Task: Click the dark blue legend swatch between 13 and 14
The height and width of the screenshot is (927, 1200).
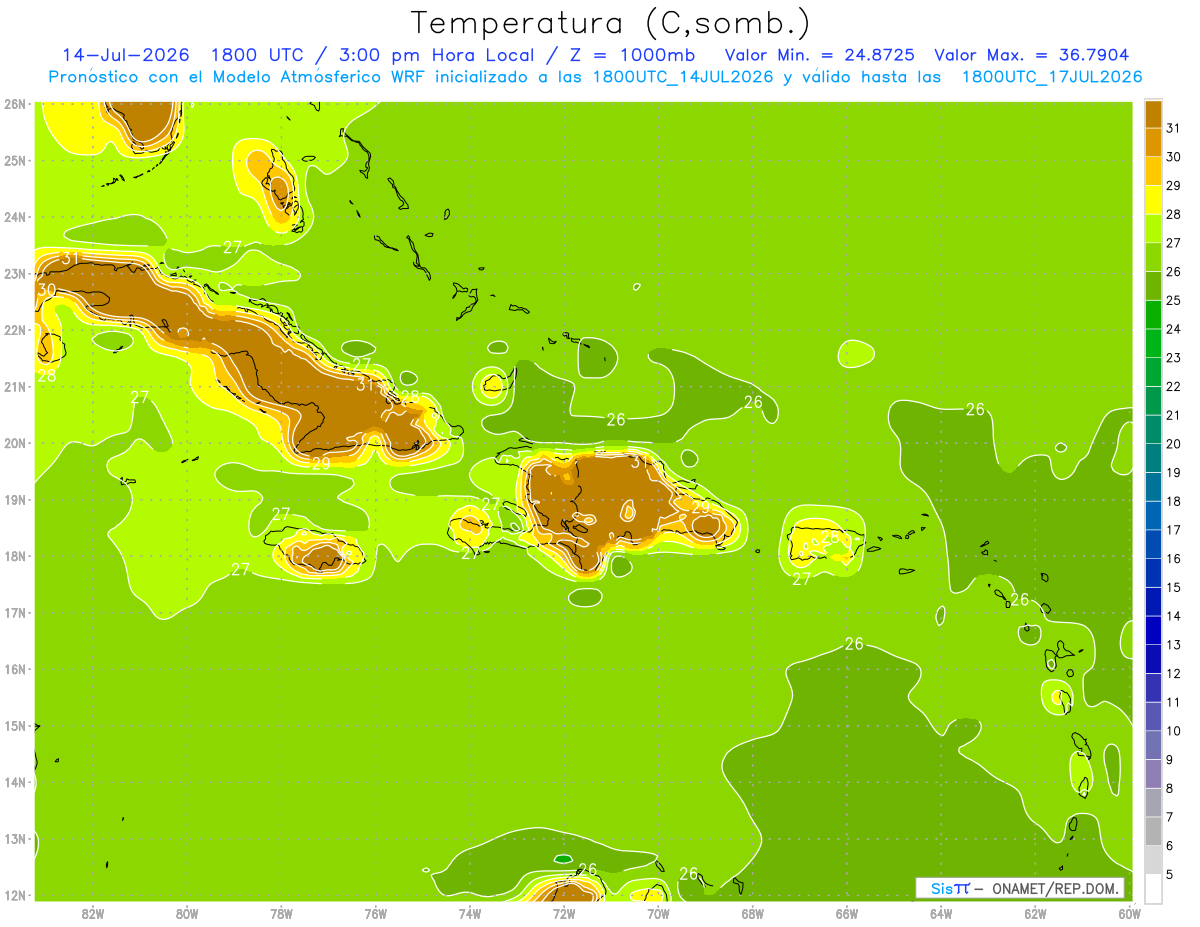Action: click(1153, 630)
